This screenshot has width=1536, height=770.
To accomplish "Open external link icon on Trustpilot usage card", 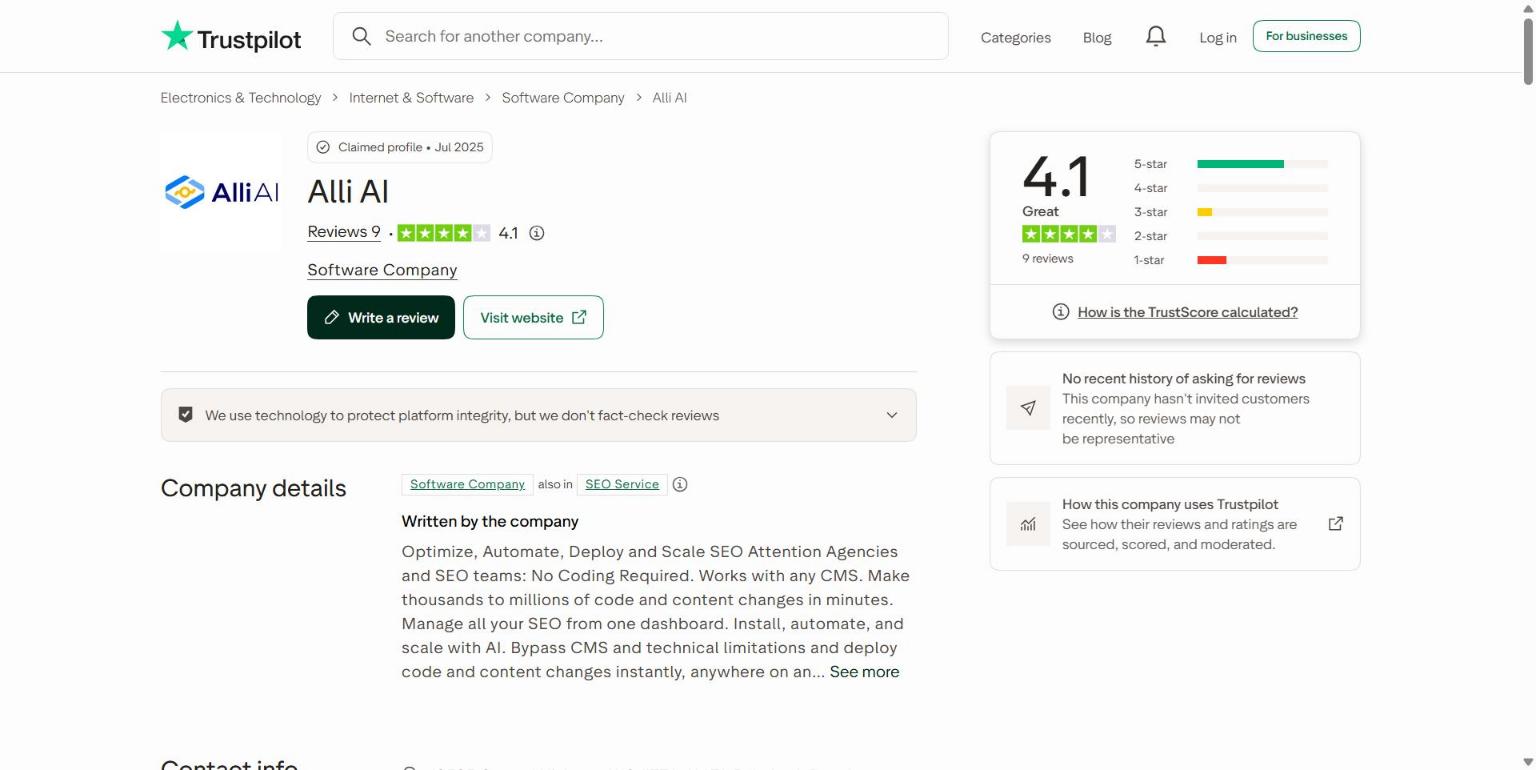I will click(1335, 524).
